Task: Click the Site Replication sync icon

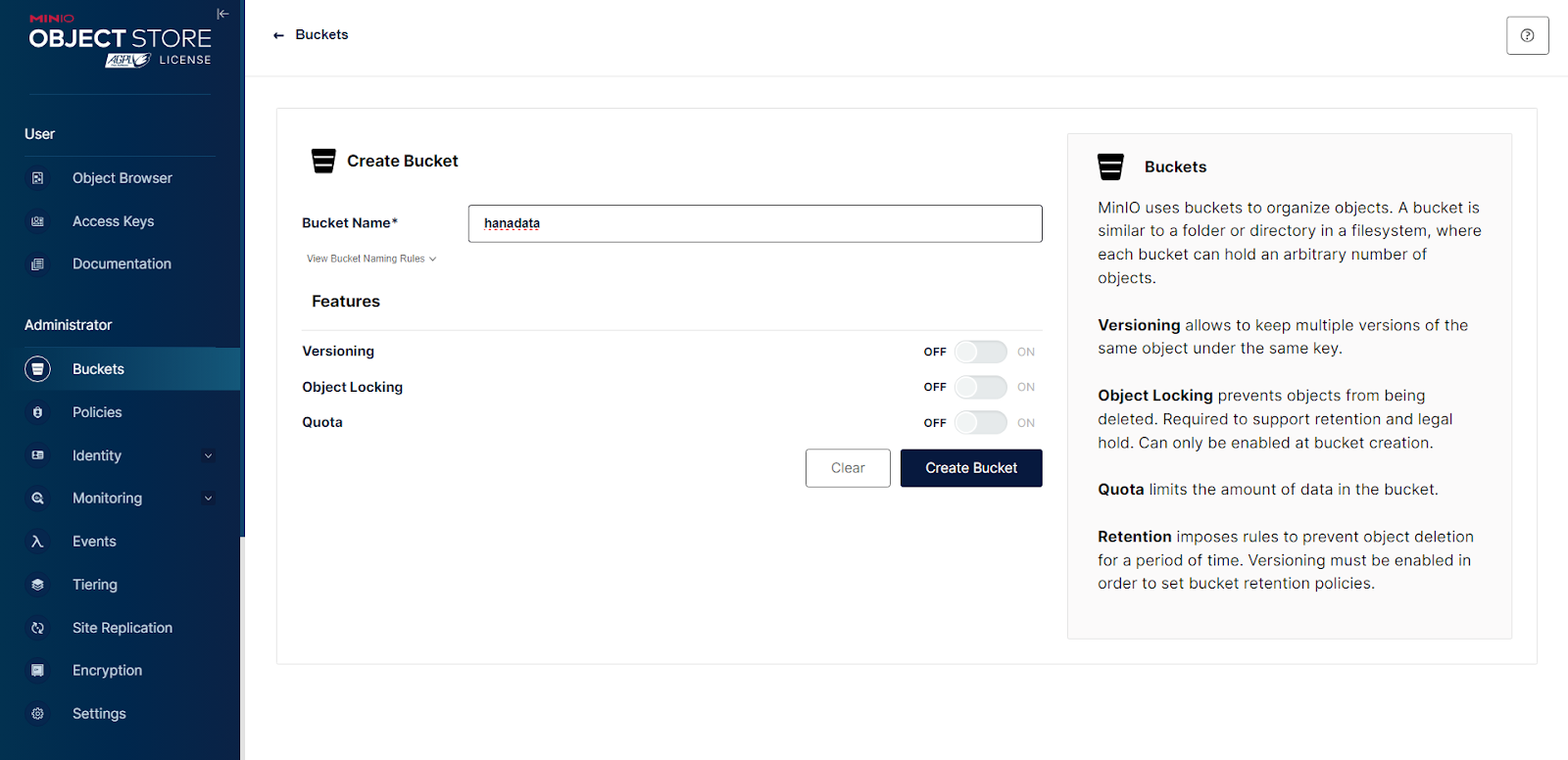Action: tap(37, 628)
